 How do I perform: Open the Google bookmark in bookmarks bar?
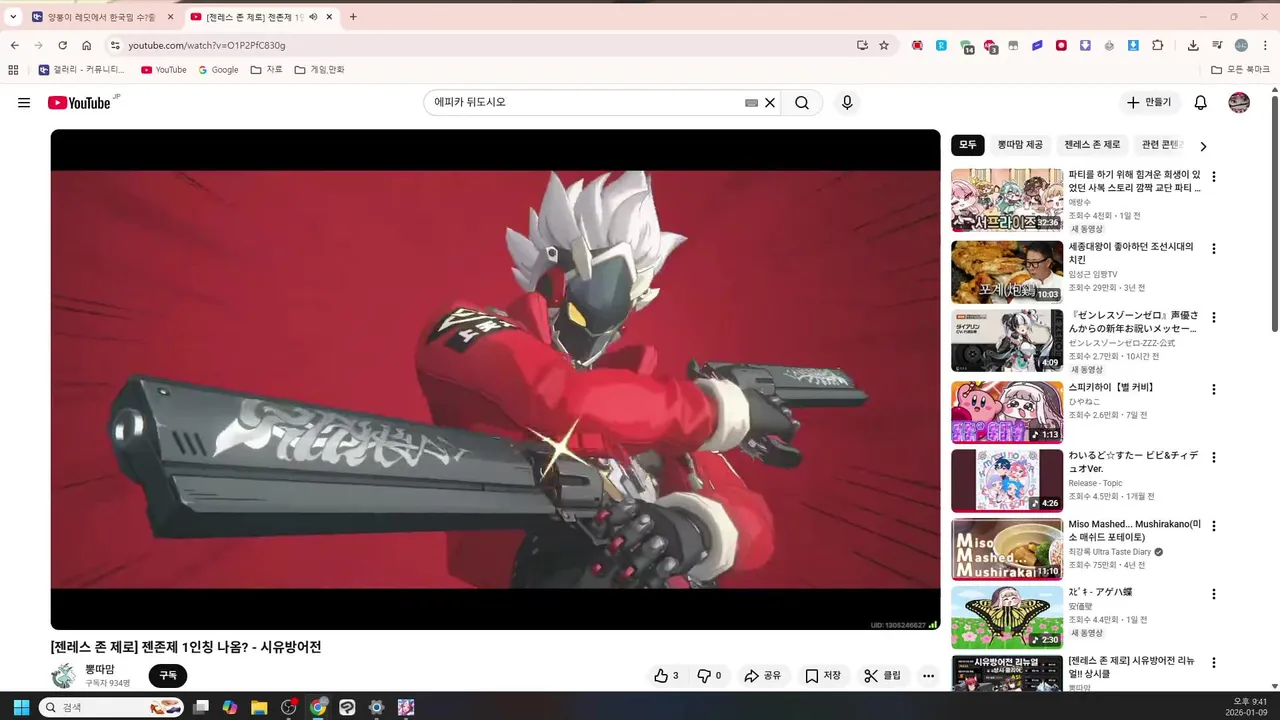[x=218, y=70]
